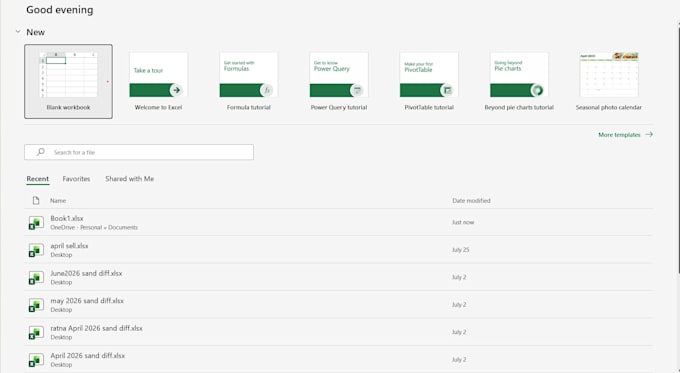The image size is (680, 373).
Task: Switch to the Favorites tab
Action: coord(76,179)
